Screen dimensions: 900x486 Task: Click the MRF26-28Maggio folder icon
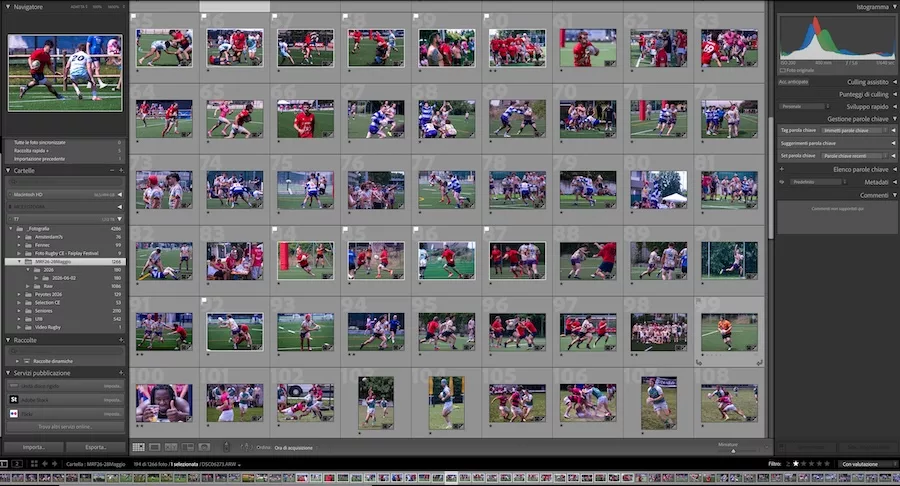point(28,262)
